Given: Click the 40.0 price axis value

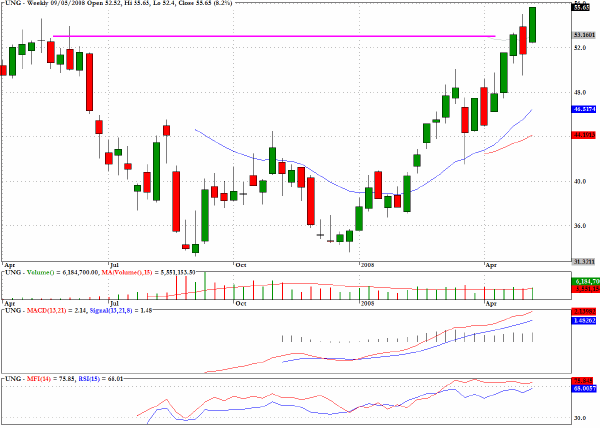Looking at the screenshot, I should click(x=580, y=181).
